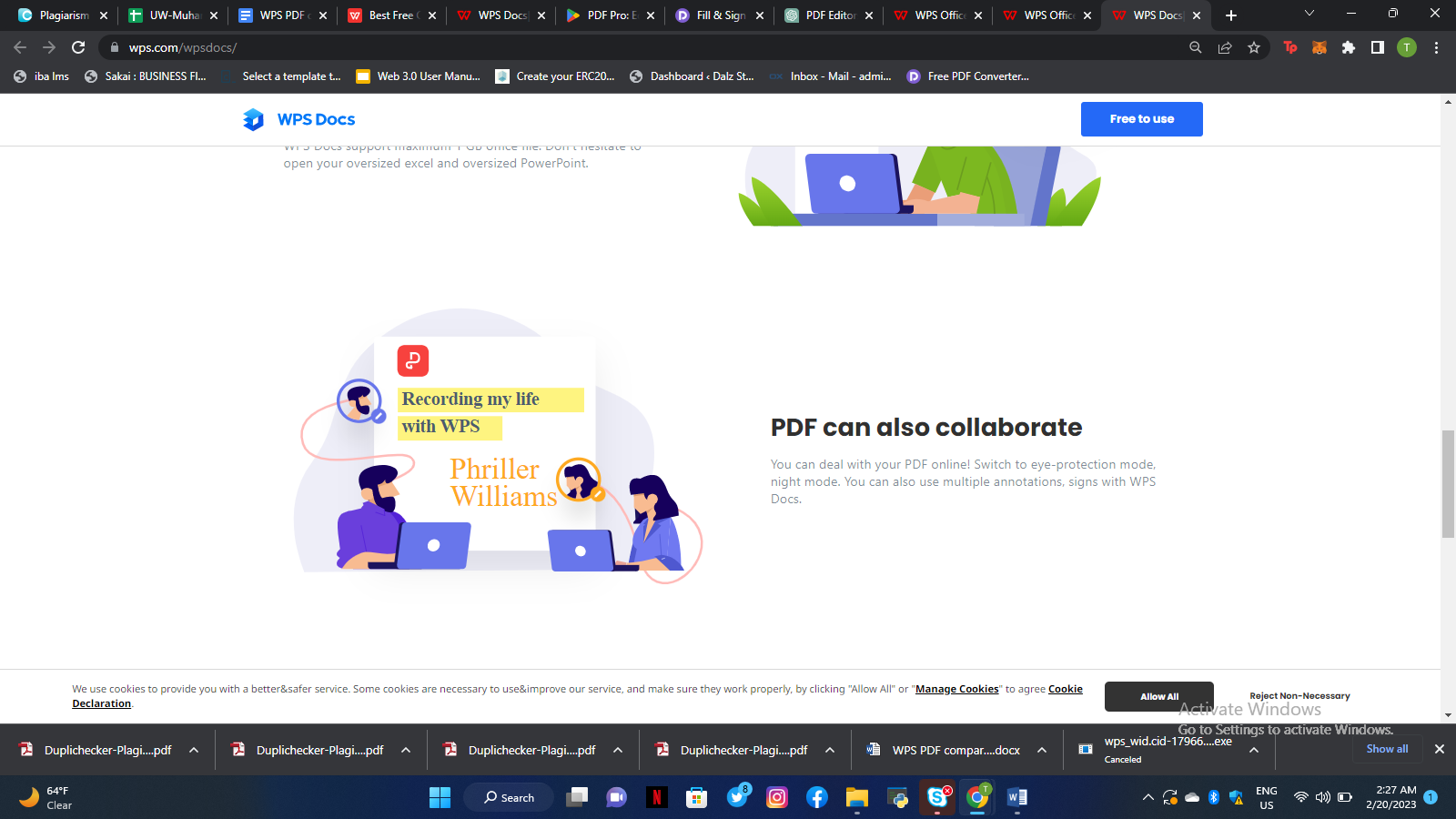Open the iba lms bookmark

click(x=42, y=76)
